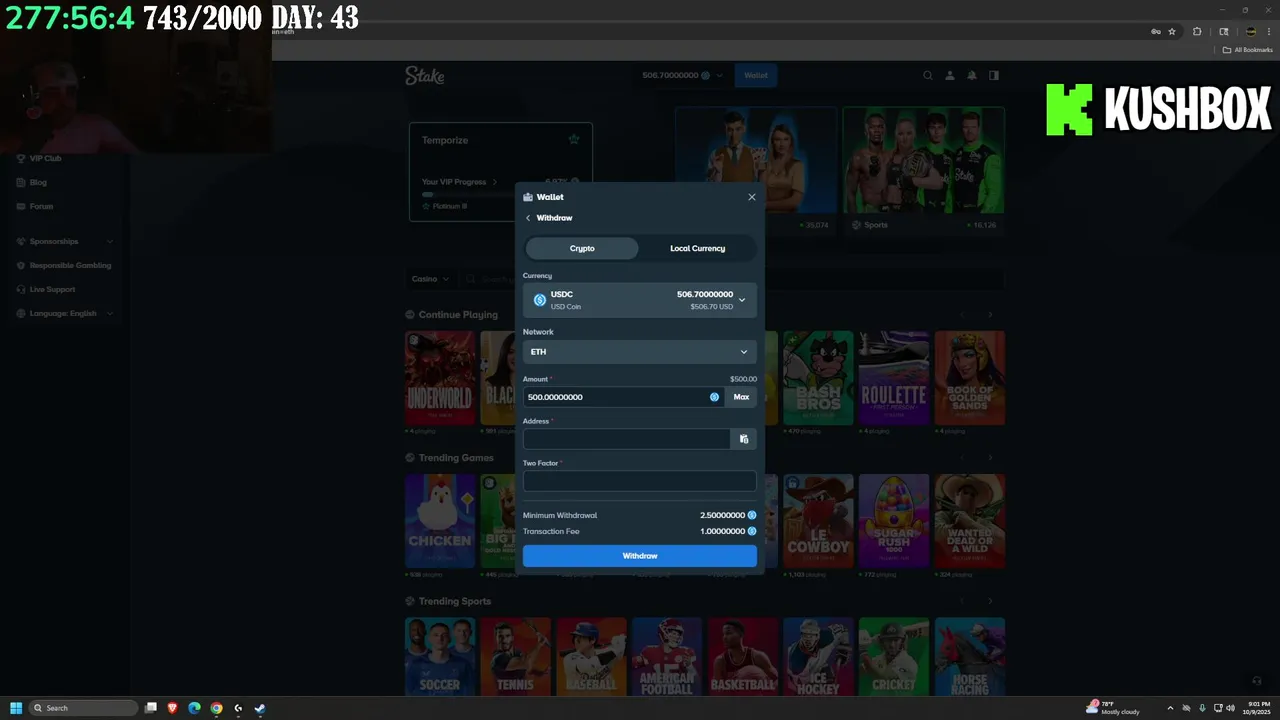Bookmark page with browser star icon
This screenshot has height=720, width=1280.
(1172, 31)
